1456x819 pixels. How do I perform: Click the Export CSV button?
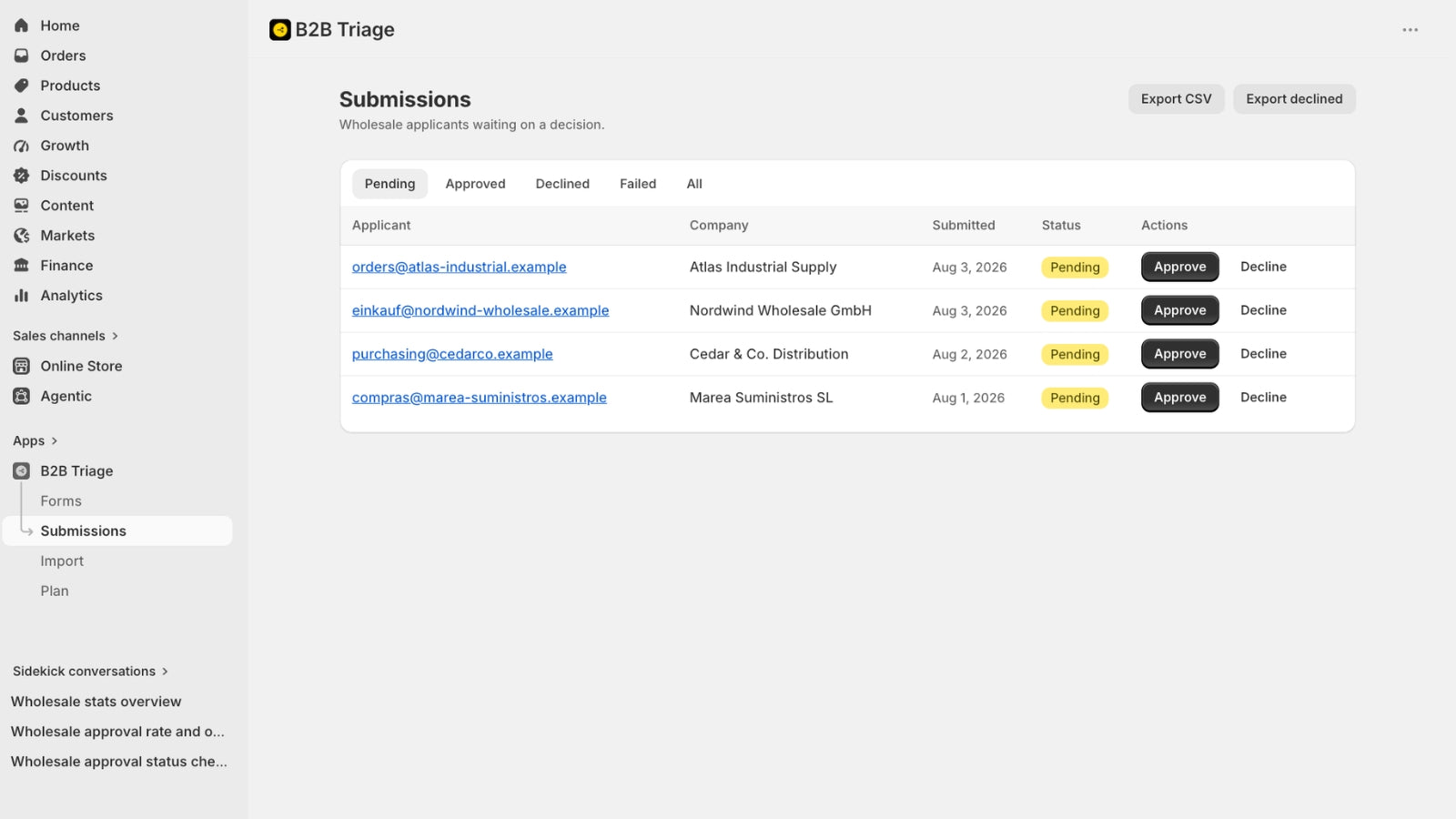[1177, 99]
